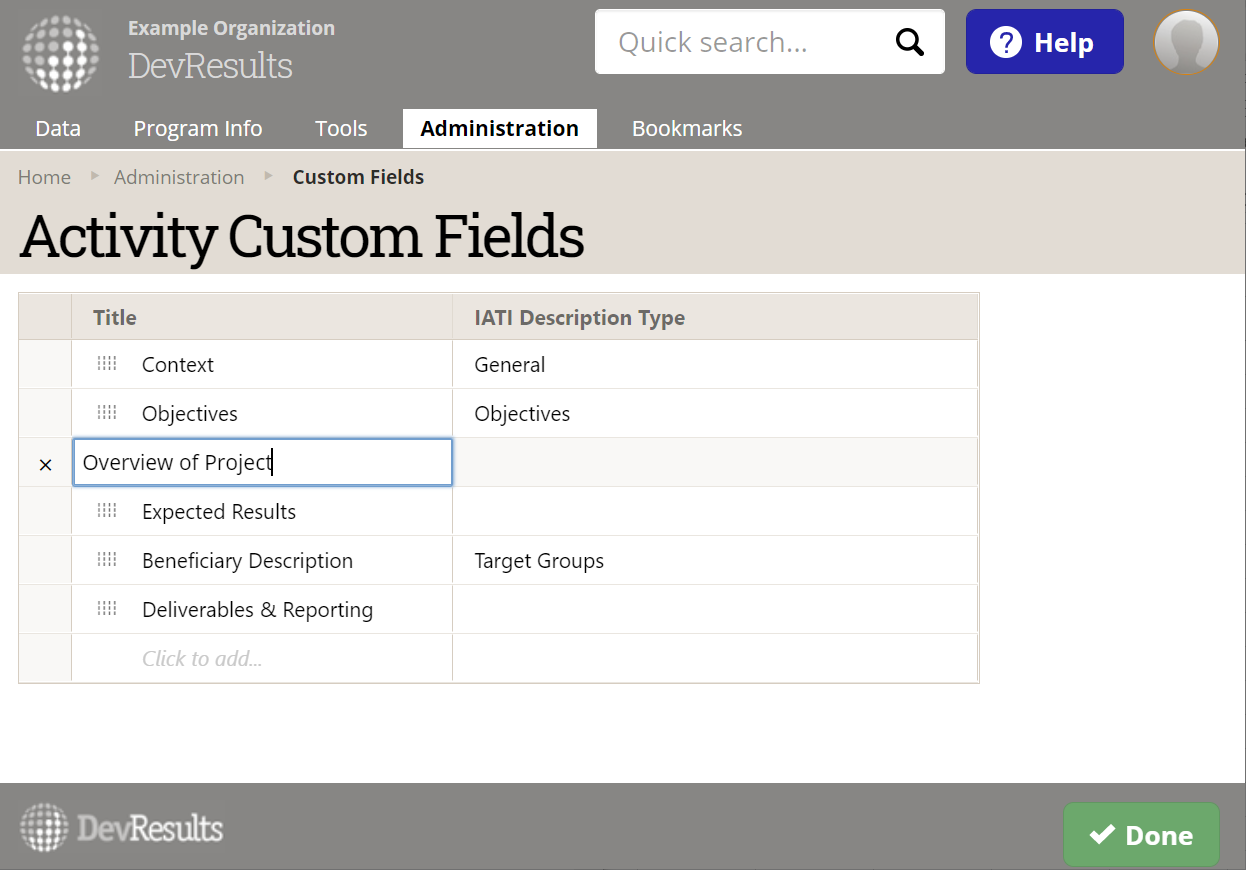Click drag handle beside Beneficiary Description
Screen dimensions: 1246x870
coord(107,560)
